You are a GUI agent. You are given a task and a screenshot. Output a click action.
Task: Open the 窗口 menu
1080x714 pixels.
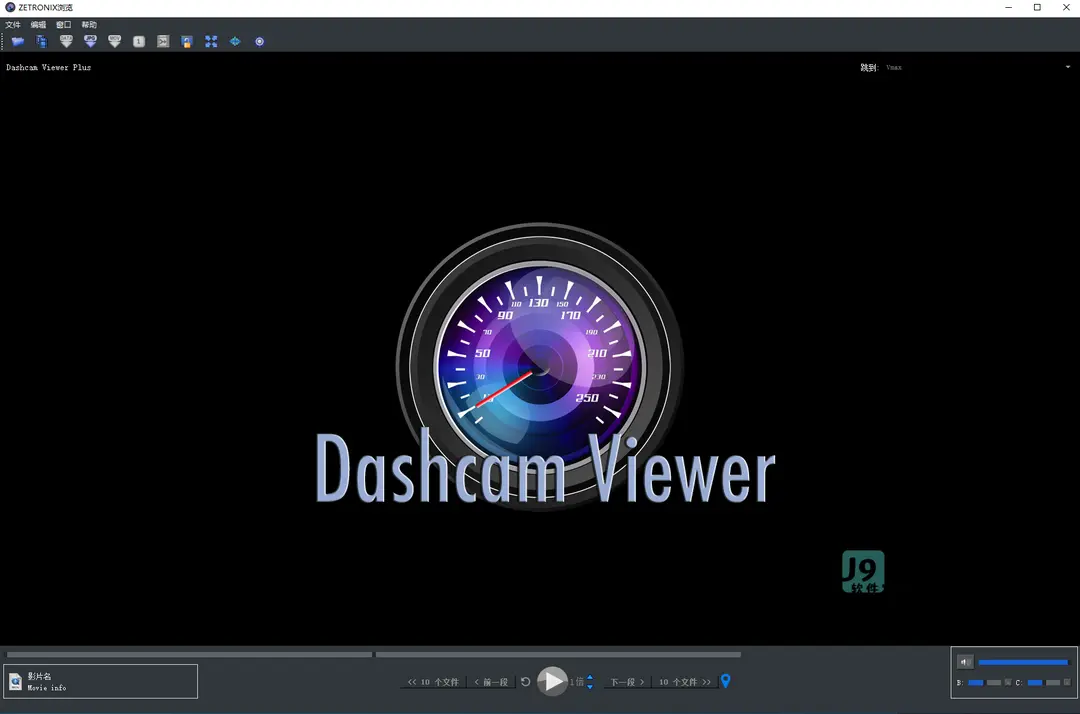click(x=63, y=25)
